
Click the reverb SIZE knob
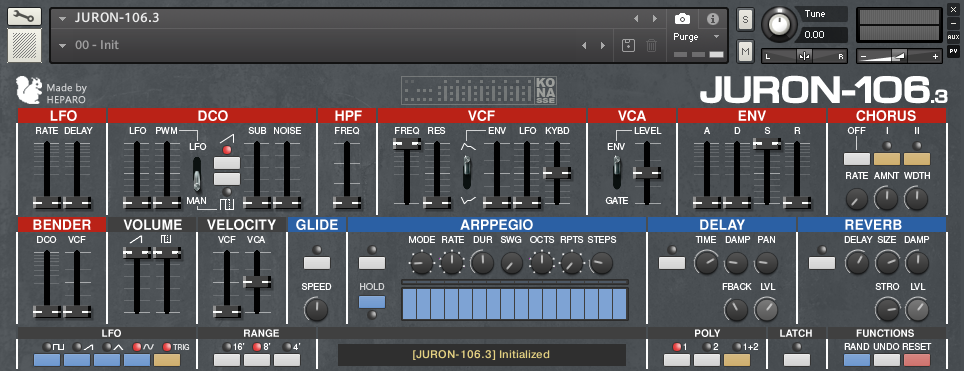tap(886, 263)
